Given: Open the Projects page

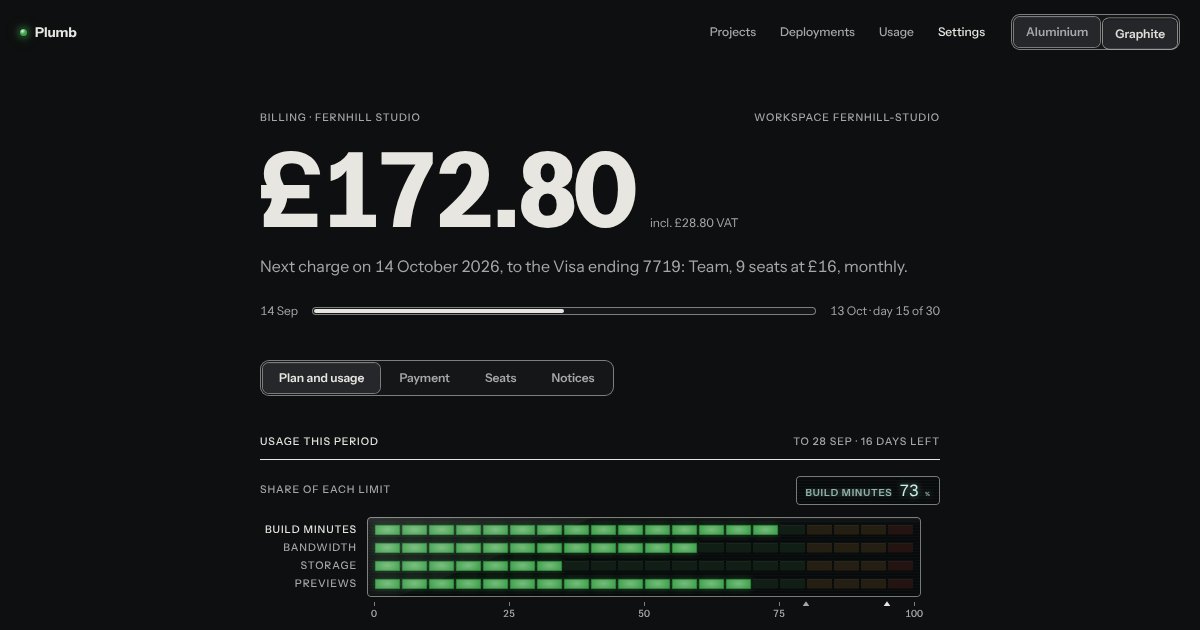Looking at the screenshot, I should [733, 32].
